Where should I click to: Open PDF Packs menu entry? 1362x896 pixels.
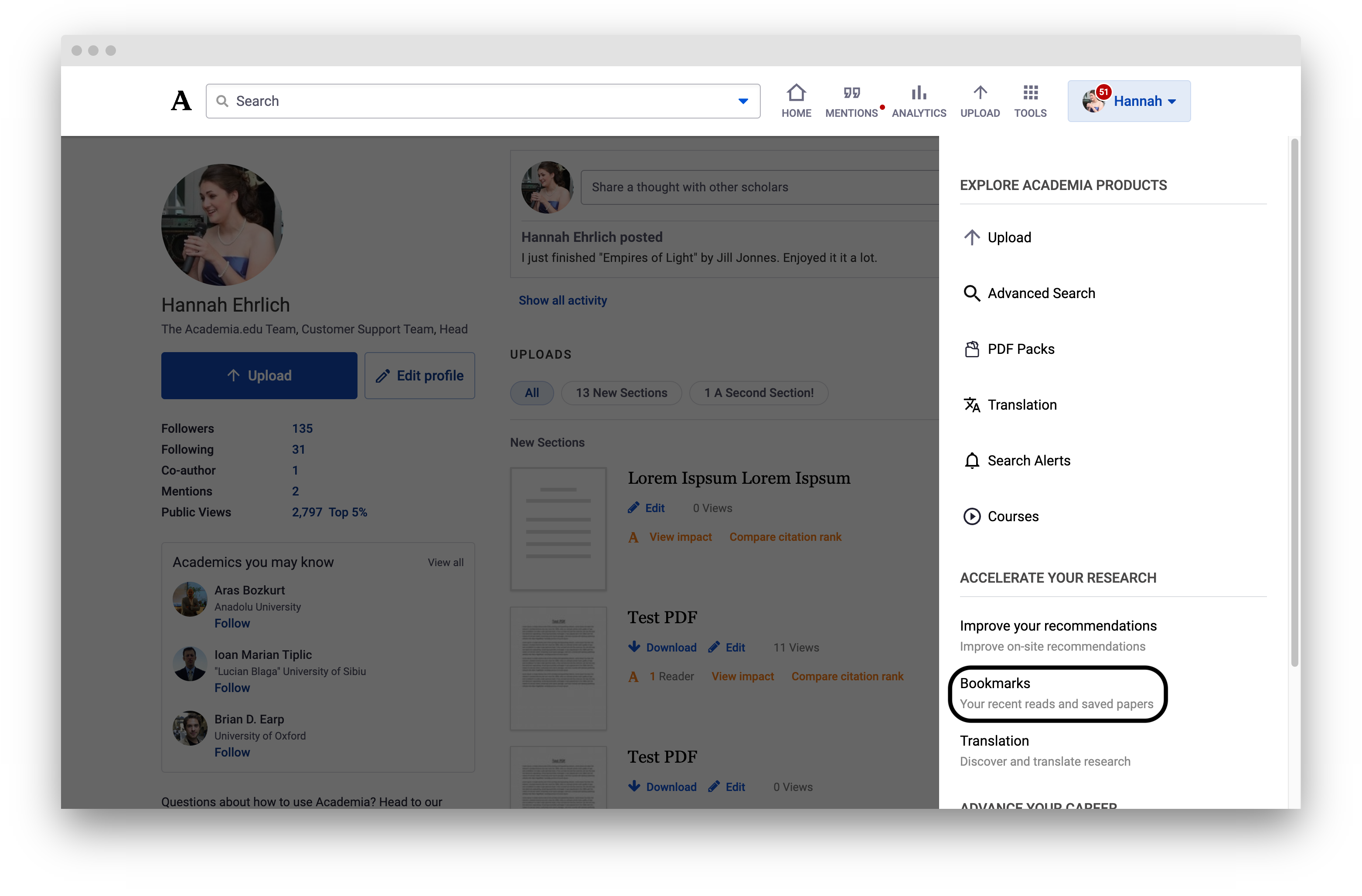pos(1020,349)
